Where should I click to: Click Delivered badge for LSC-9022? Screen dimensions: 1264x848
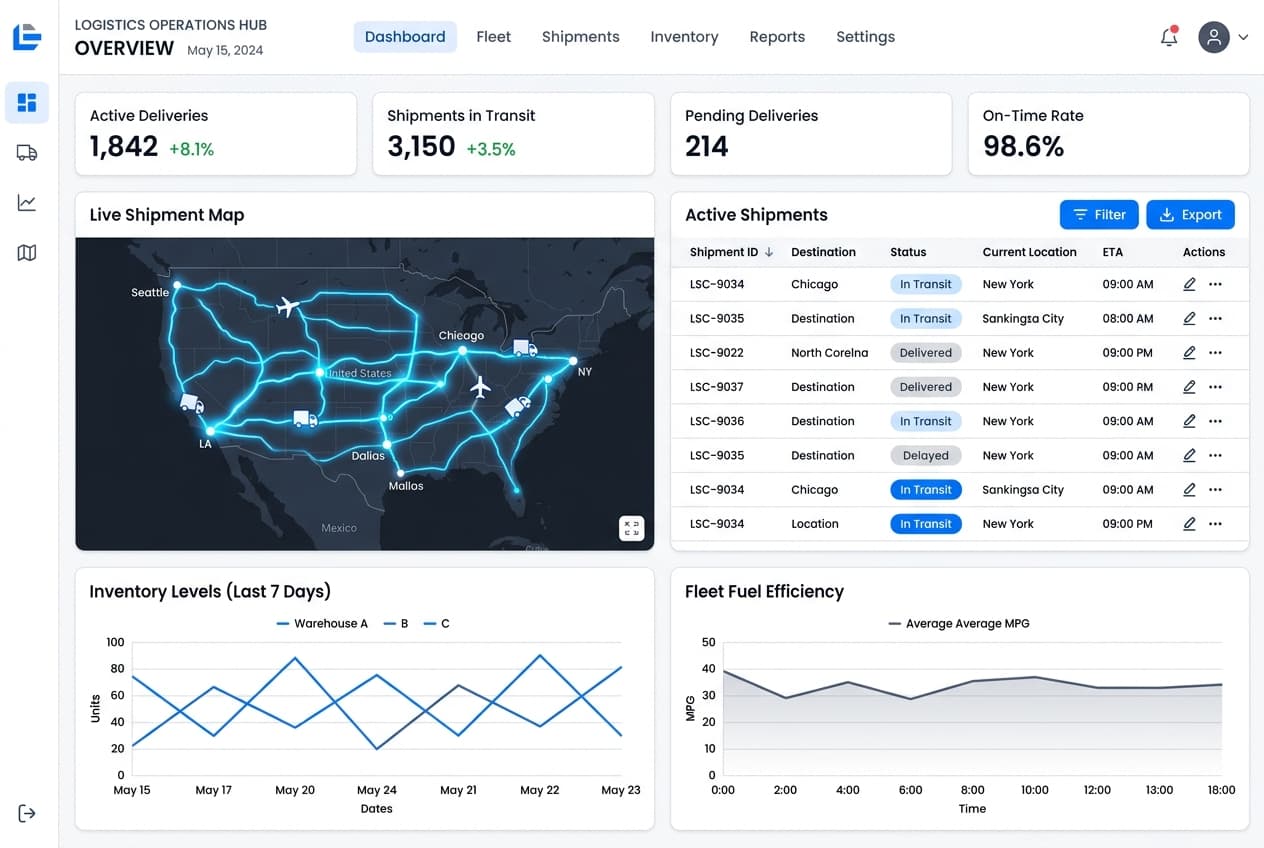point(925,353)
